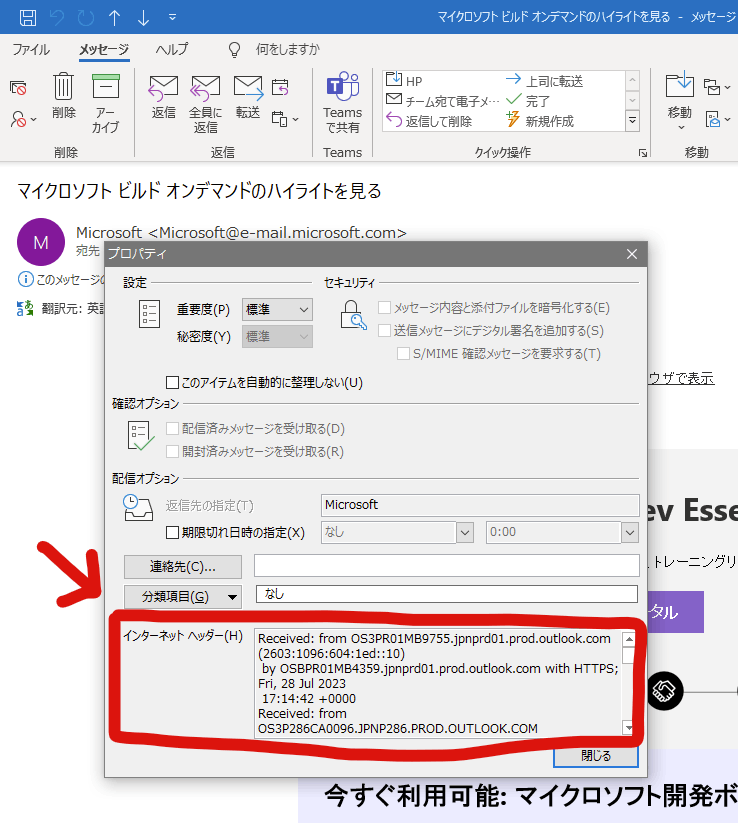This screenshot has width=738, height=823.
Task: Select 新規作成 quick step
Action: pyautogui.click(x=540, y=121)
